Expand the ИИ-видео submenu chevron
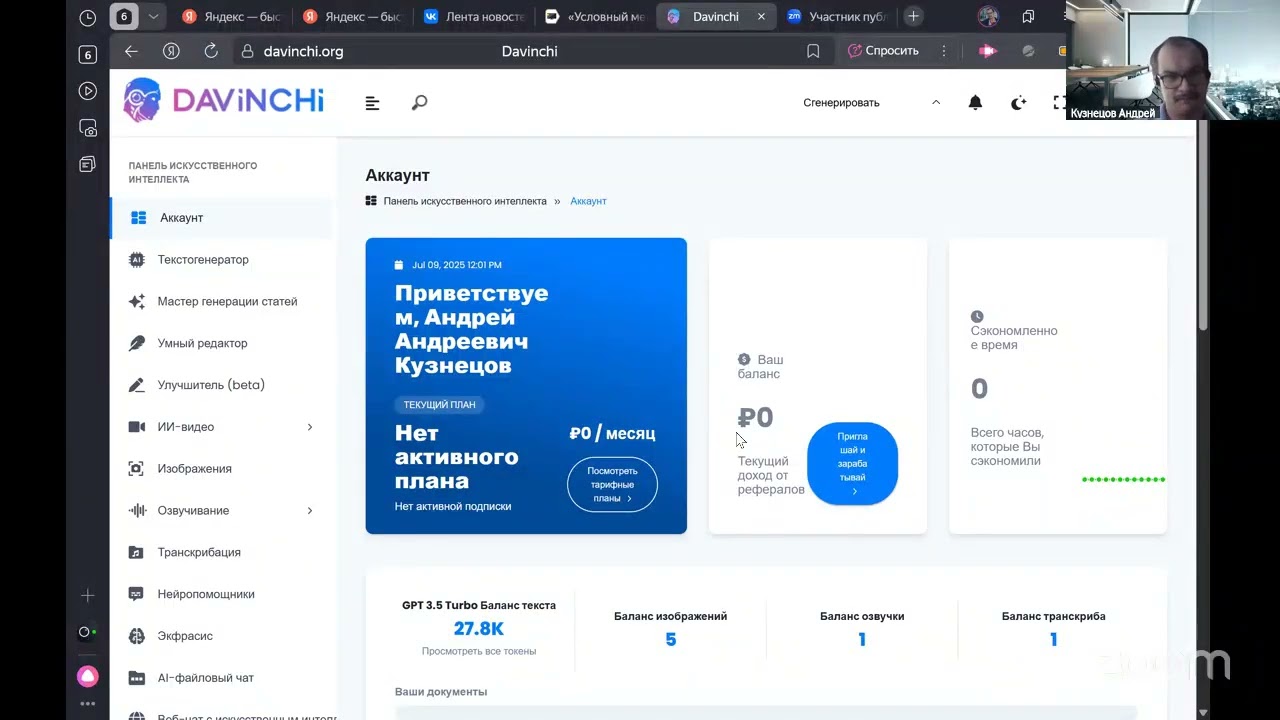 pyautogui.click(x=309, y=427)
